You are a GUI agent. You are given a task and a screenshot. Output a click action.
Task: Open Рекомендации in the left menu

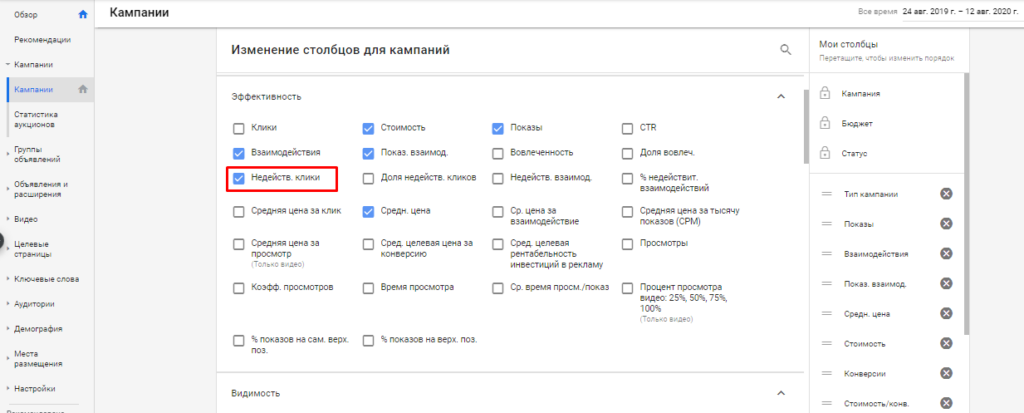(42, 39)
